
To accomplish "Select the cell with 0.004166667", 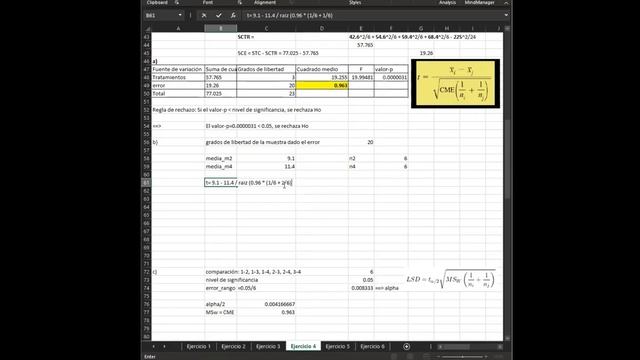I will (x=266, y=304).
